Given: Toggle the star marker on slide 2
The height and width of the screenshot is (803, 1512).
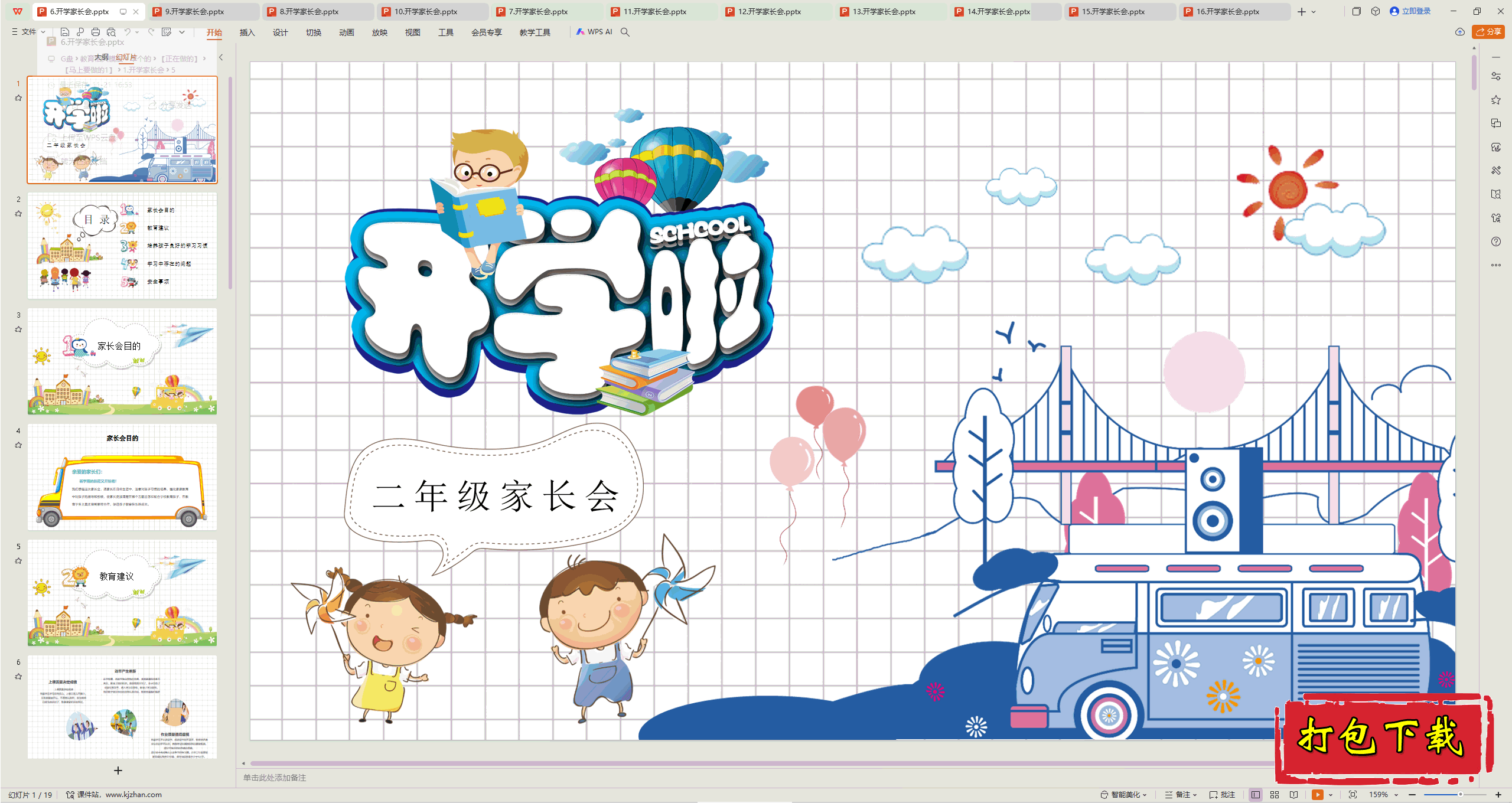Looking at the screenshot, I should tap(18, 214).
